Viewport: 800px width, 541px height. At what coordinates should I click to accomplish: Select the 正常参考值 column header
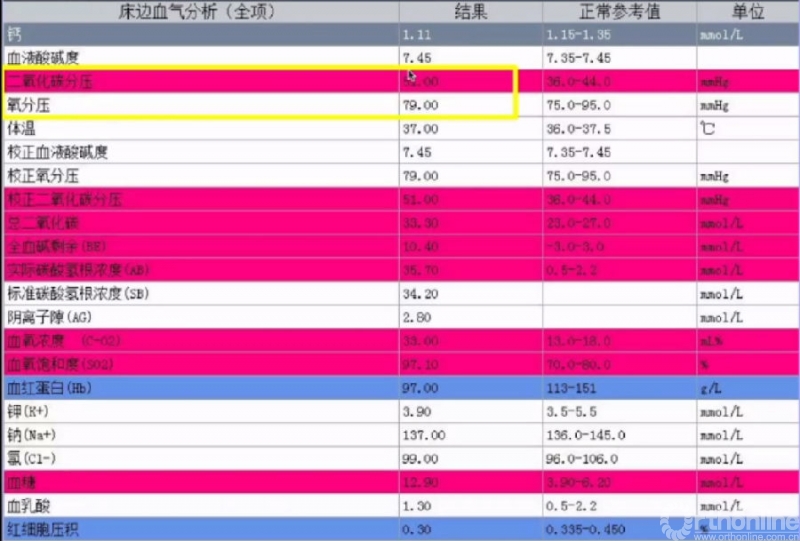click(x=618, y=12)
